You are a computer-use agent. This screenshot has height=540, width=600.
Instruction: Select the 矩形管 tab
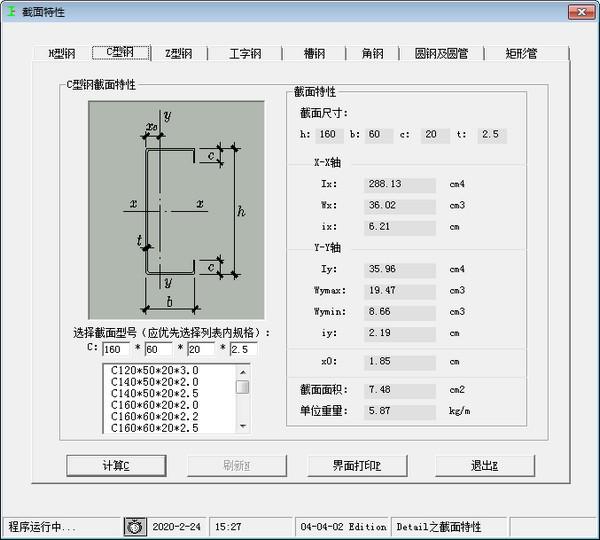[x=521, y=54]
